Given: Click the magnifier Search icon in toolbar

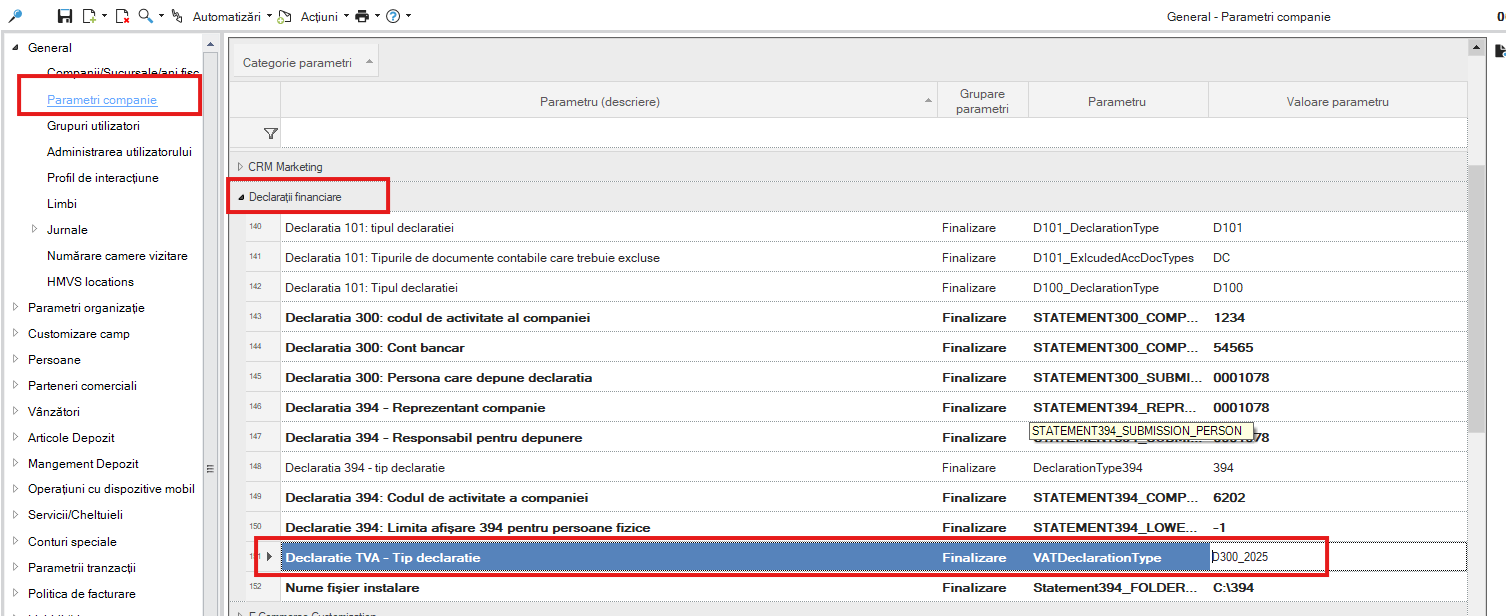Looking at the screenshot, I should pyautogui.click(x=146, y=16).
